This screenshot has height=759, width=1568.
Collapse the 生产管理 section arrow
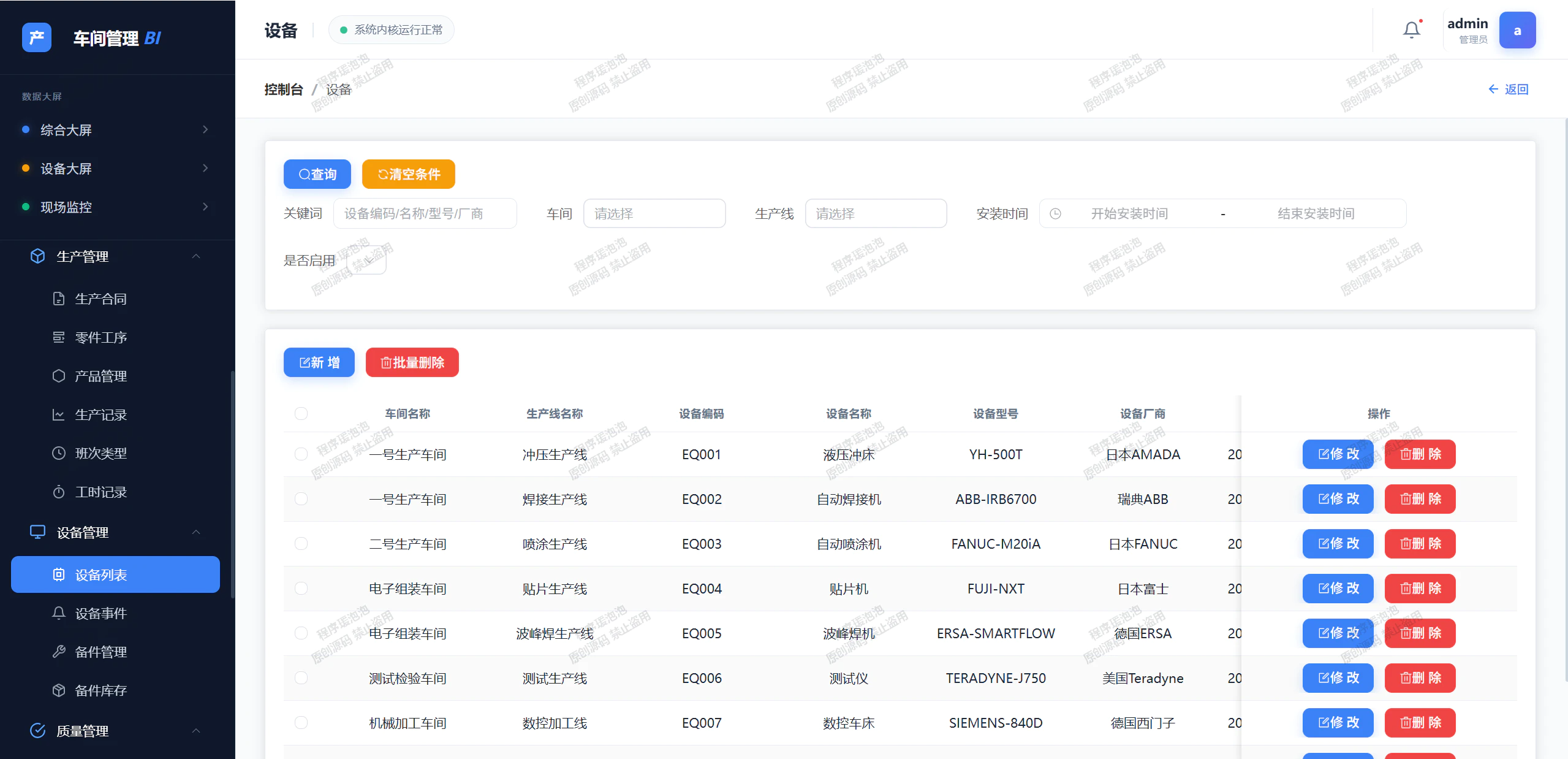(x=196, y=256)
